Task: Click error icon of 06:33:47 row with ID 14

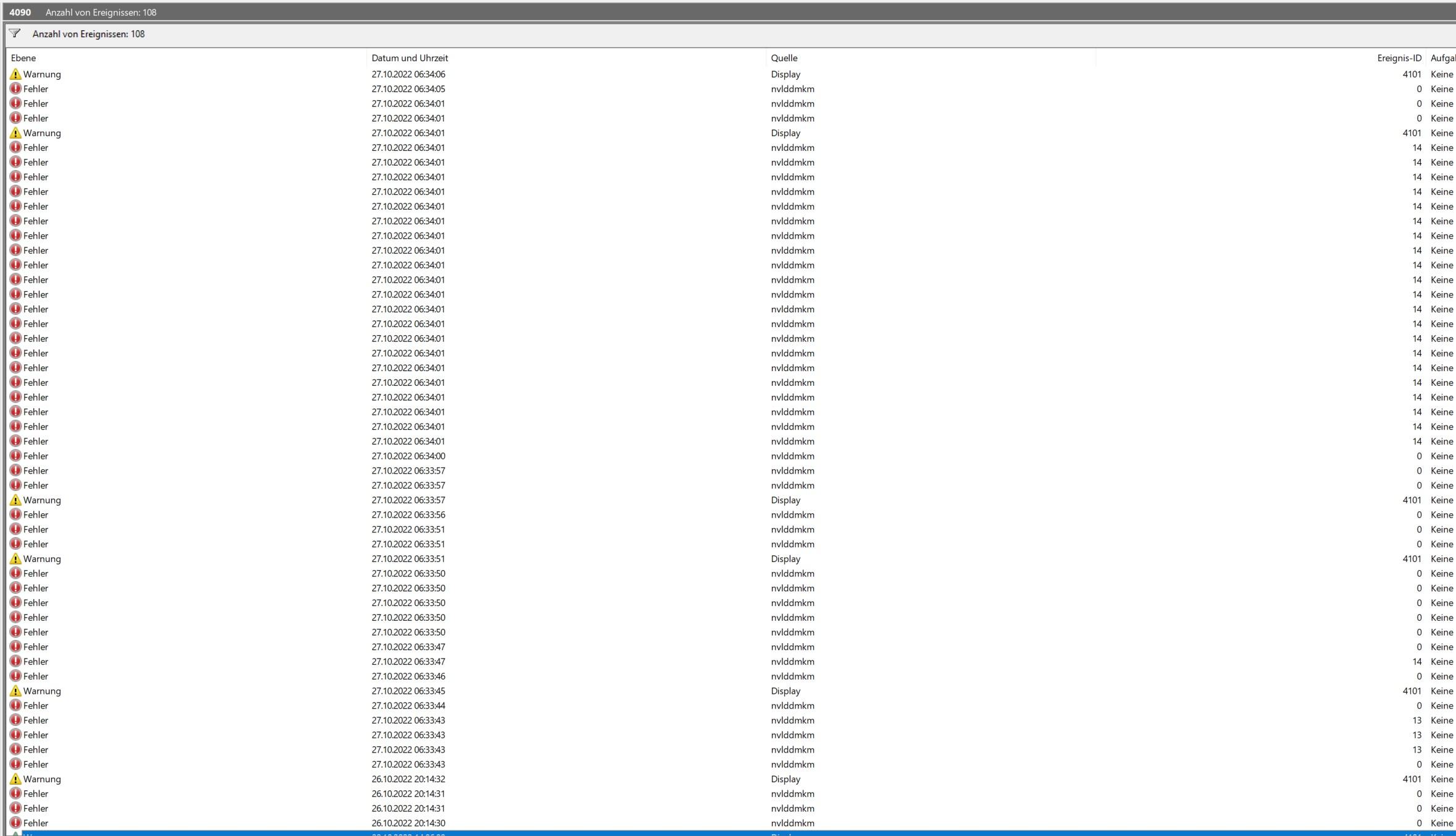Action: tap(16, 662)
